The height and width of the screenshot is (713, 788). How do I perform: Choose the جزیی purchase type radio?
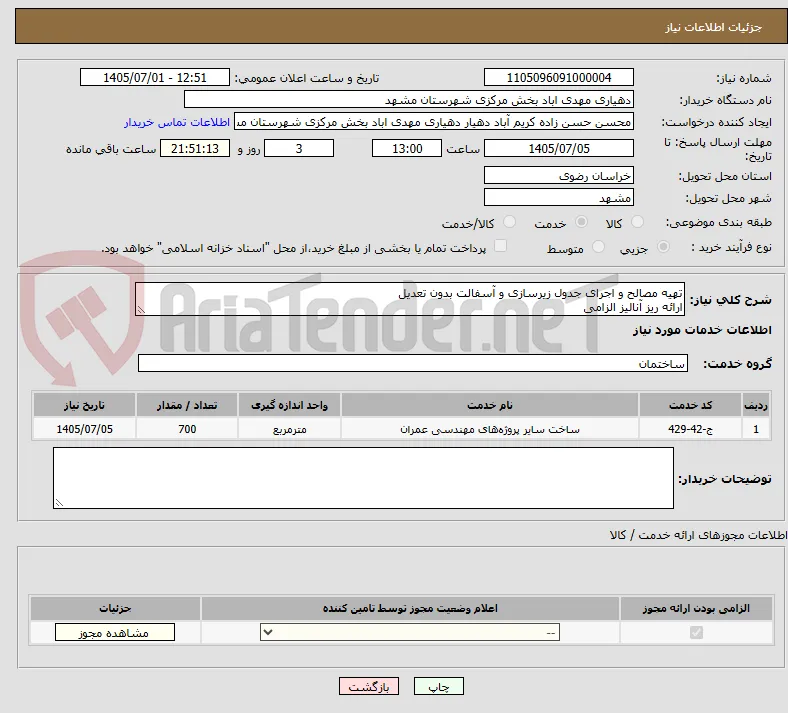[663, 247]
